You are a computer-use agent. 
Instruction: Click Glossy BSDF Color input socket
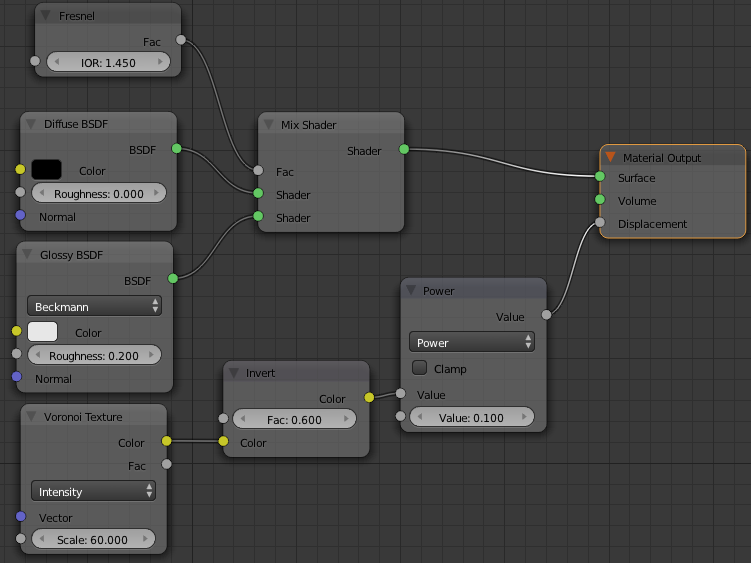point(16,331)
